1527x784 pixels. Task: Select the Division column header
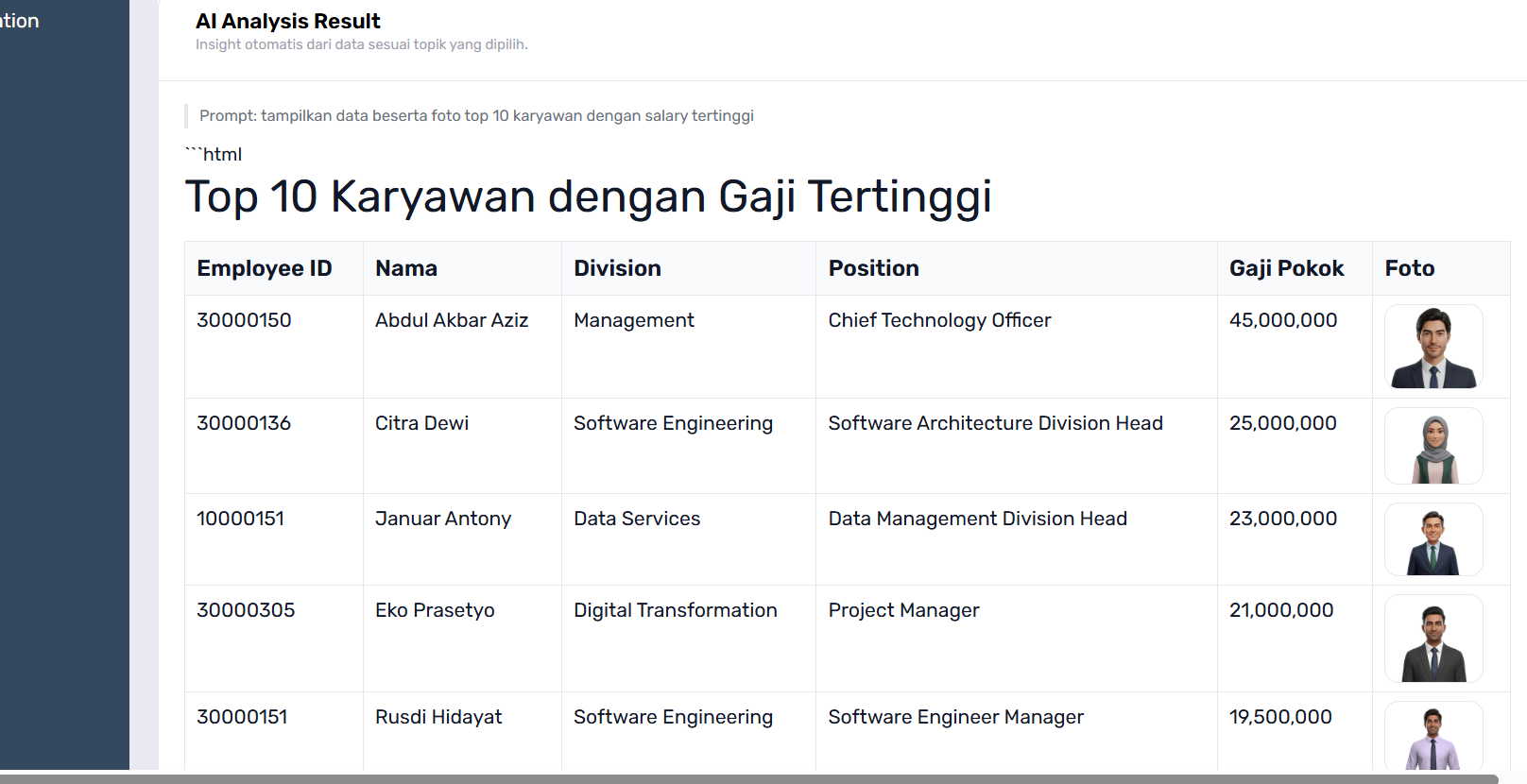coord(617,268)
